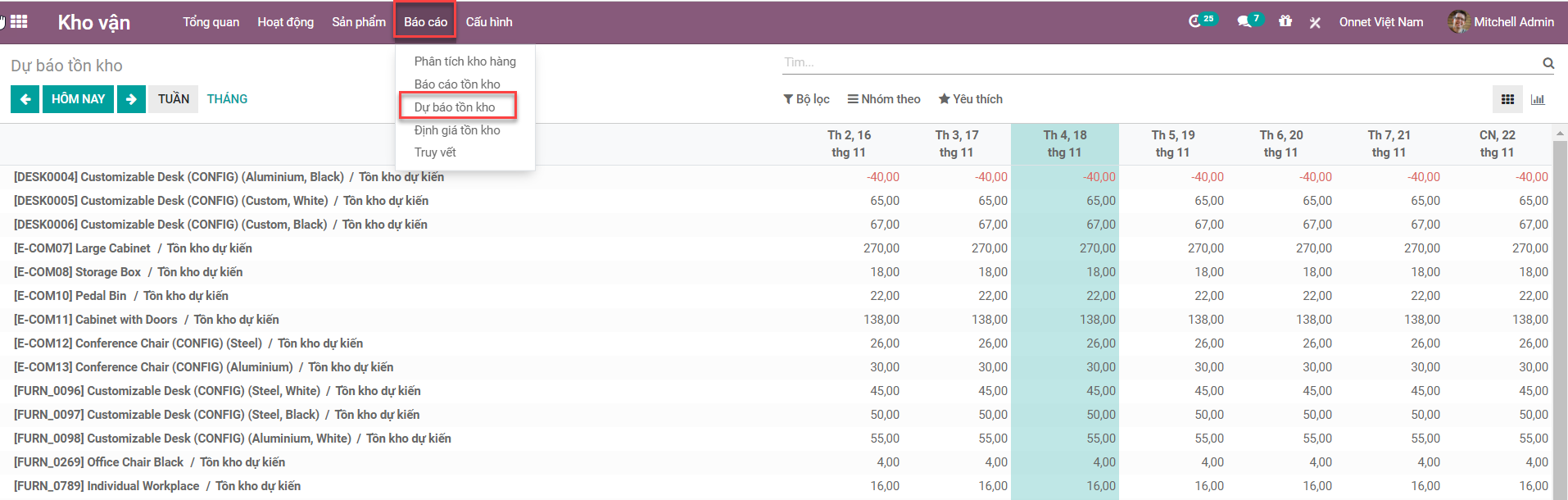Expand the Bộ lọc filter dropdown

807,99
